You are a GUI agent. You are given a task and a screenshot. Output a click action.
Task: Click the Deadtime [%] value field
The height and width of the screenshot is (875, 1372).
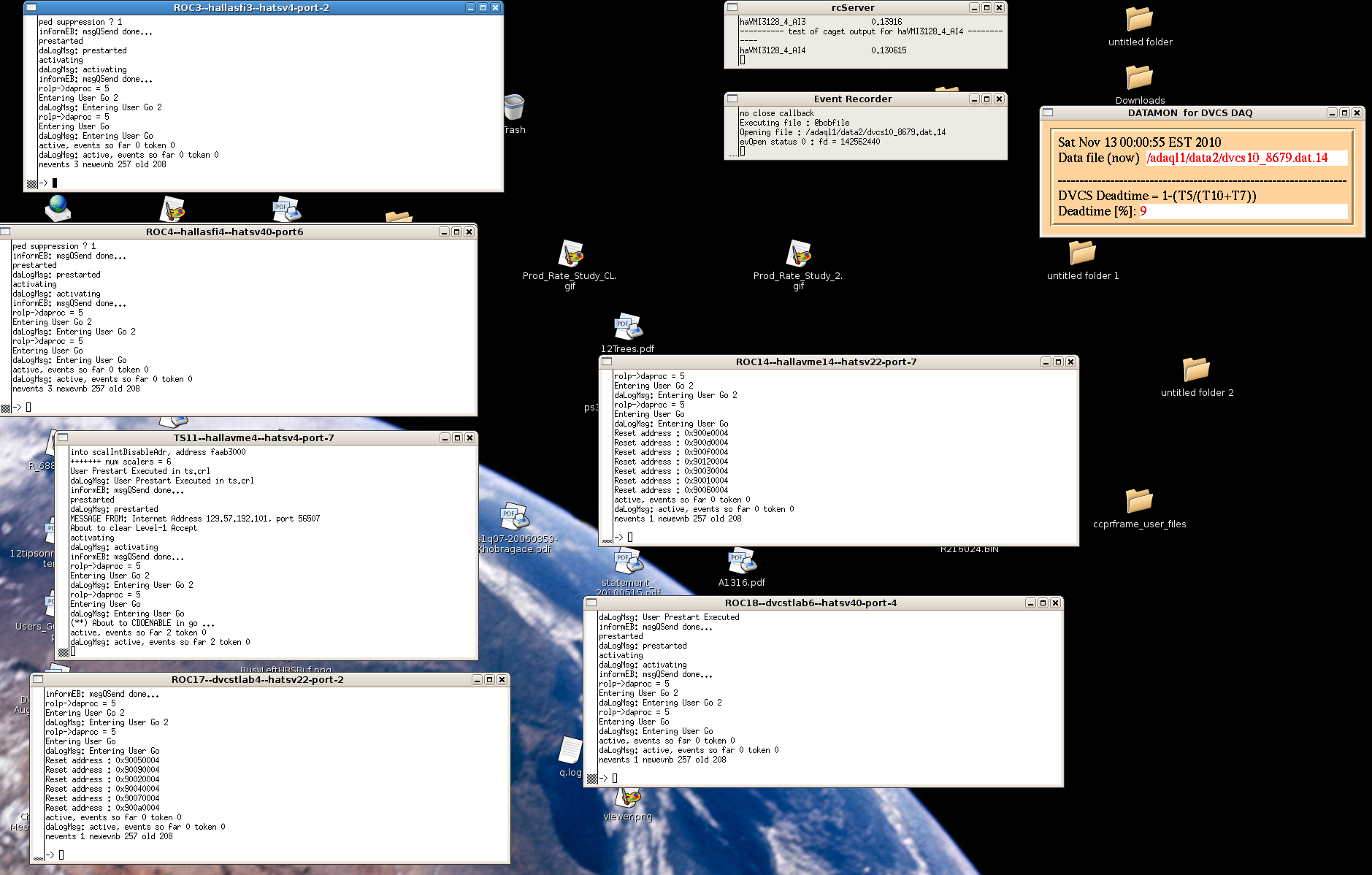1243,211
